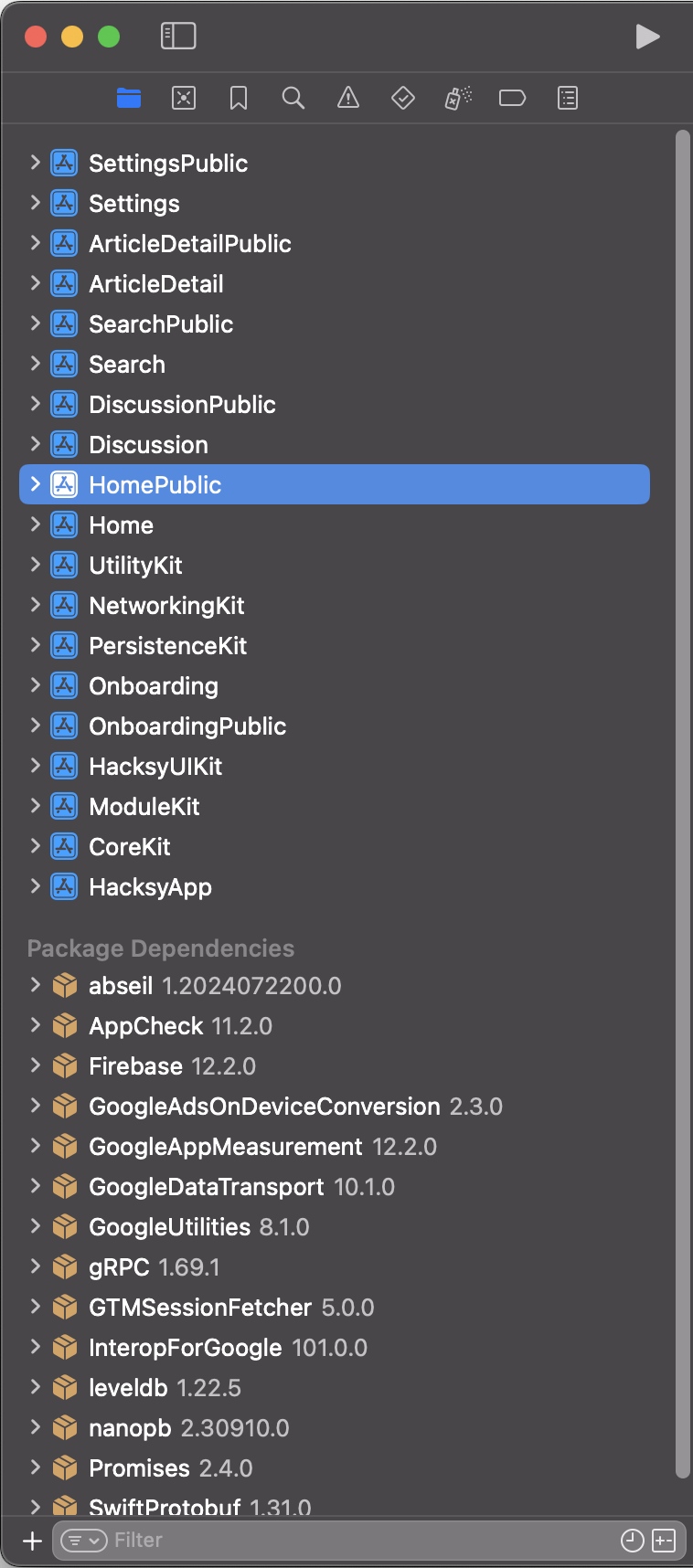Open the Find navigator
693x1568 pixels.
click(x=293, y=98)
